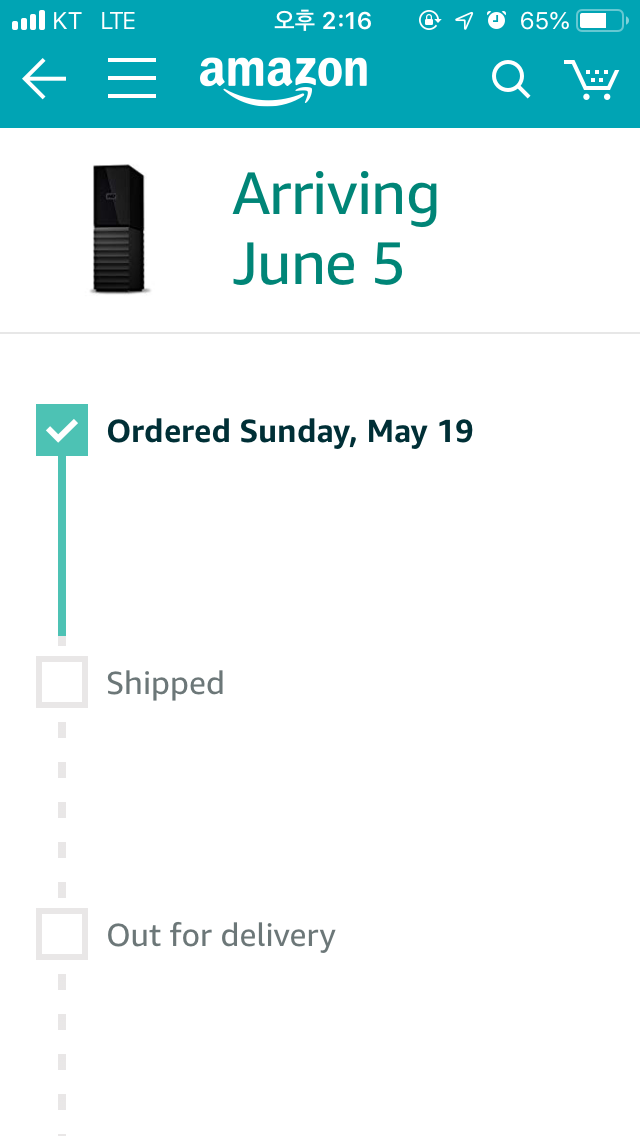This screenshot has width=640, height=1136.
Task: Tap the Arriving June 5 heading
Action: [x=335, y=229]
